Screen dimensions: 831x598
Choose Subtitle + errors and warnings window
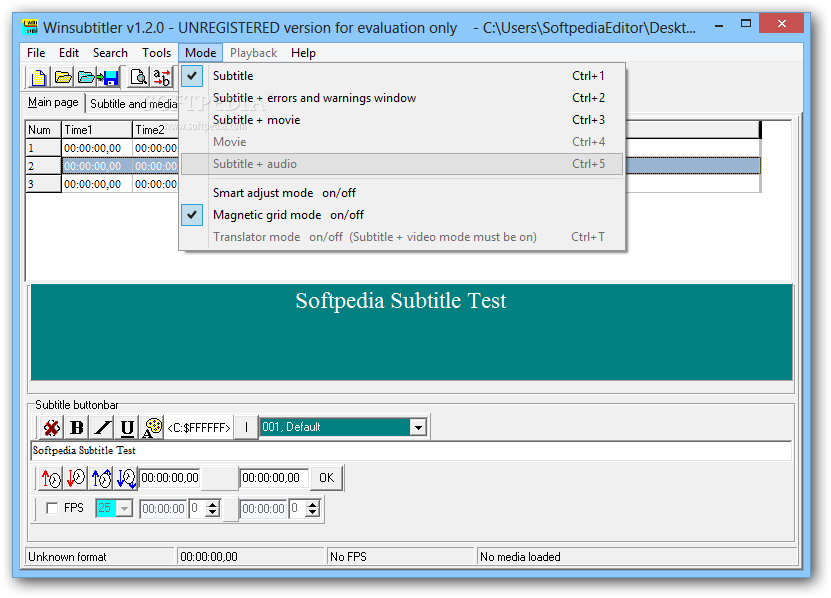[x=403, y=98]
